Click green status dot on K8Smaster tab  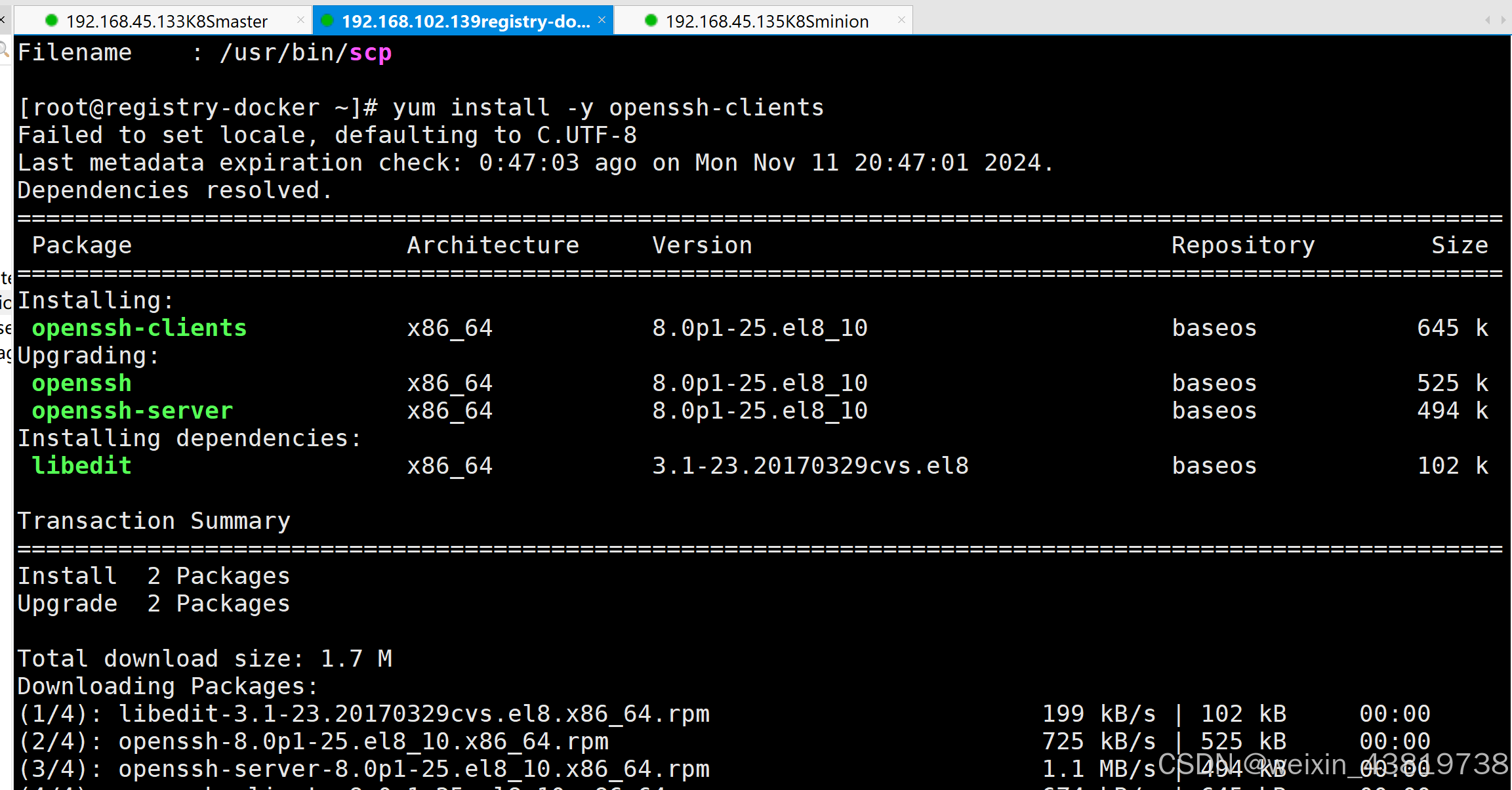click(51, 20)
